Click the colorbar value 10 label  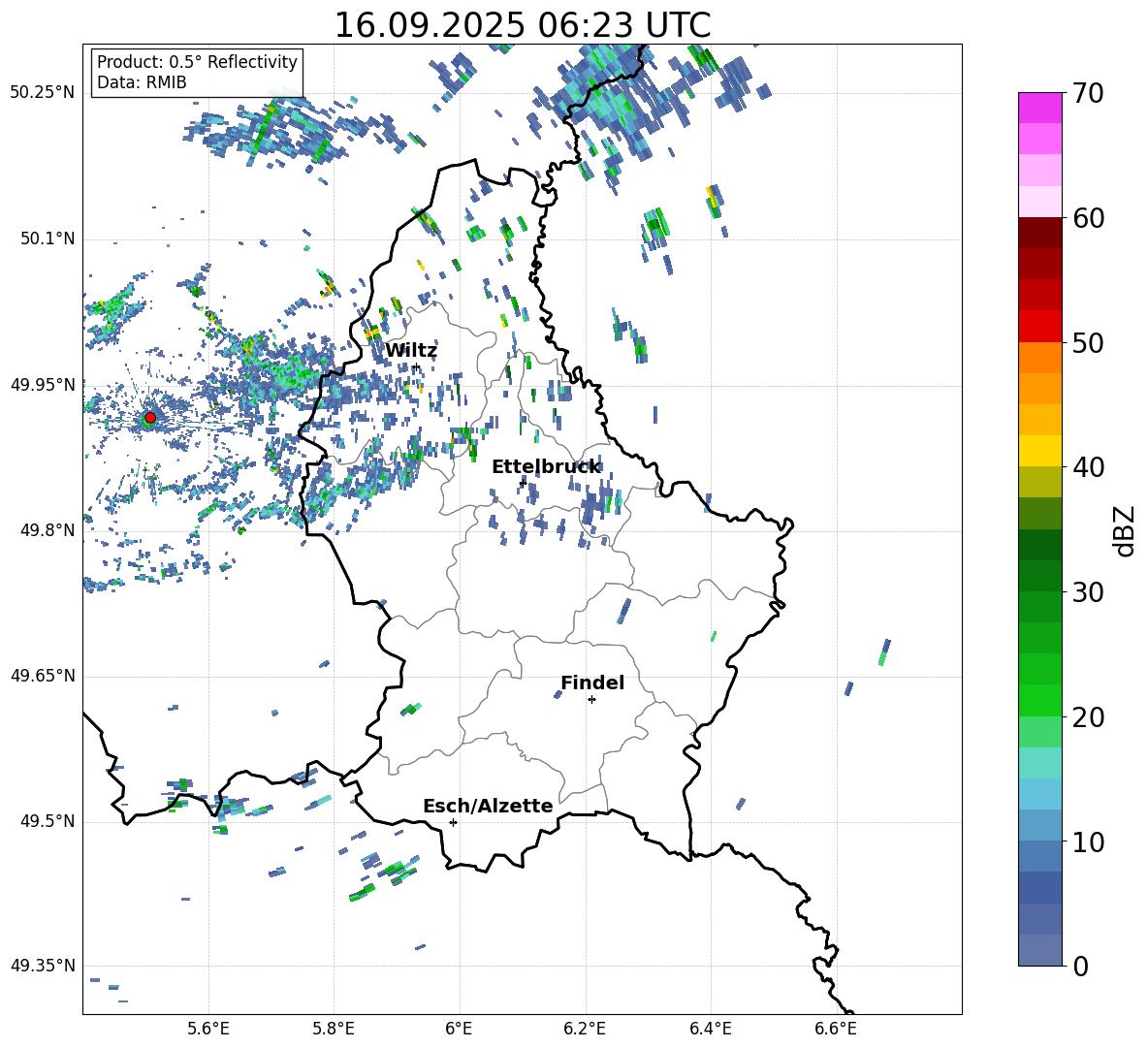coord(1087,842)
